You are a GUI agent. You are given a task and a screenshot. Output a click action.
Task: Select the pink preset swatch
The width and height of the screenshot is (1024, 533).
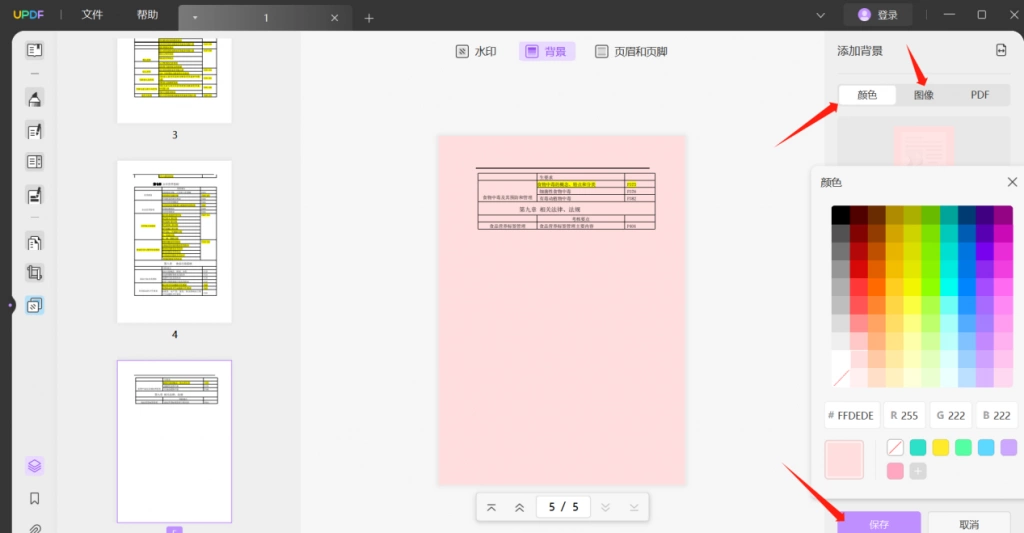click(x=895, y=470)
